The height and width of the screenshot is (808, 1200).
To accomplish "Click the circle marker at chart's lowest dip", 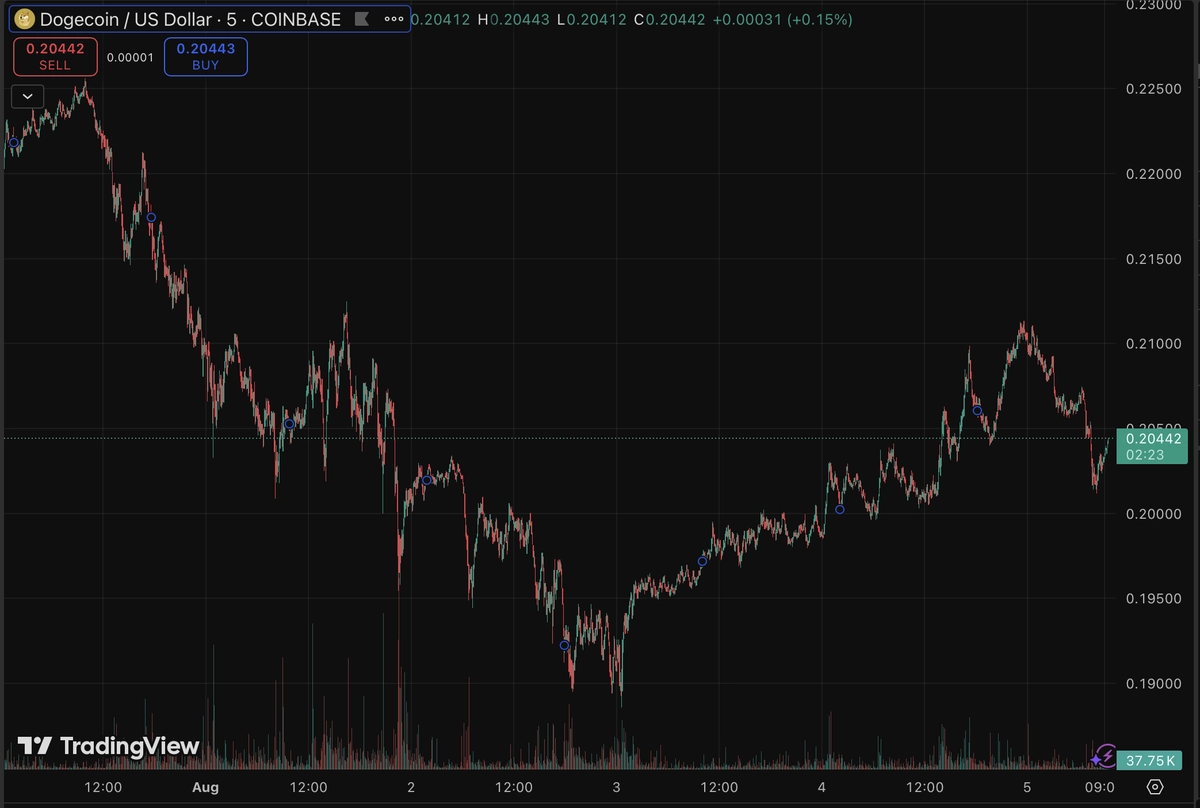I will pyautogui.click(x=564, y=646).
